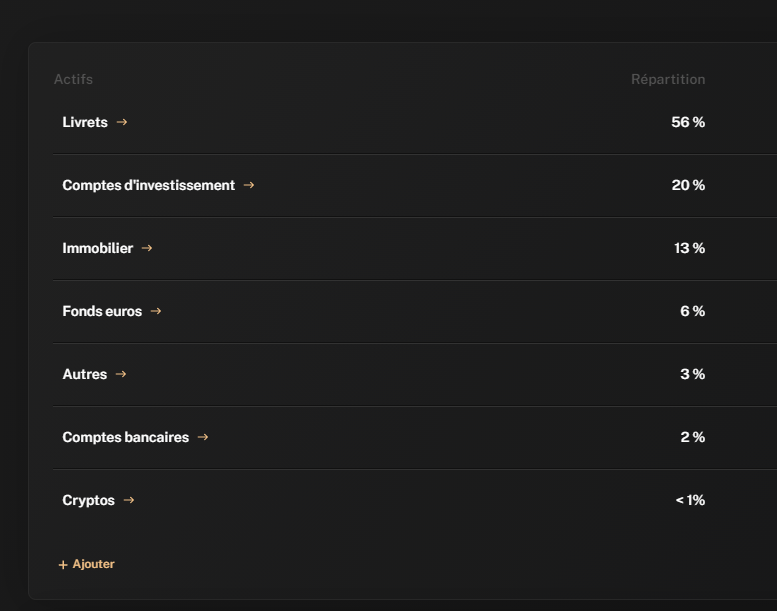Hit the arrow icon beside Immobilier
This screenshot has width=777, height=611.
147,248
